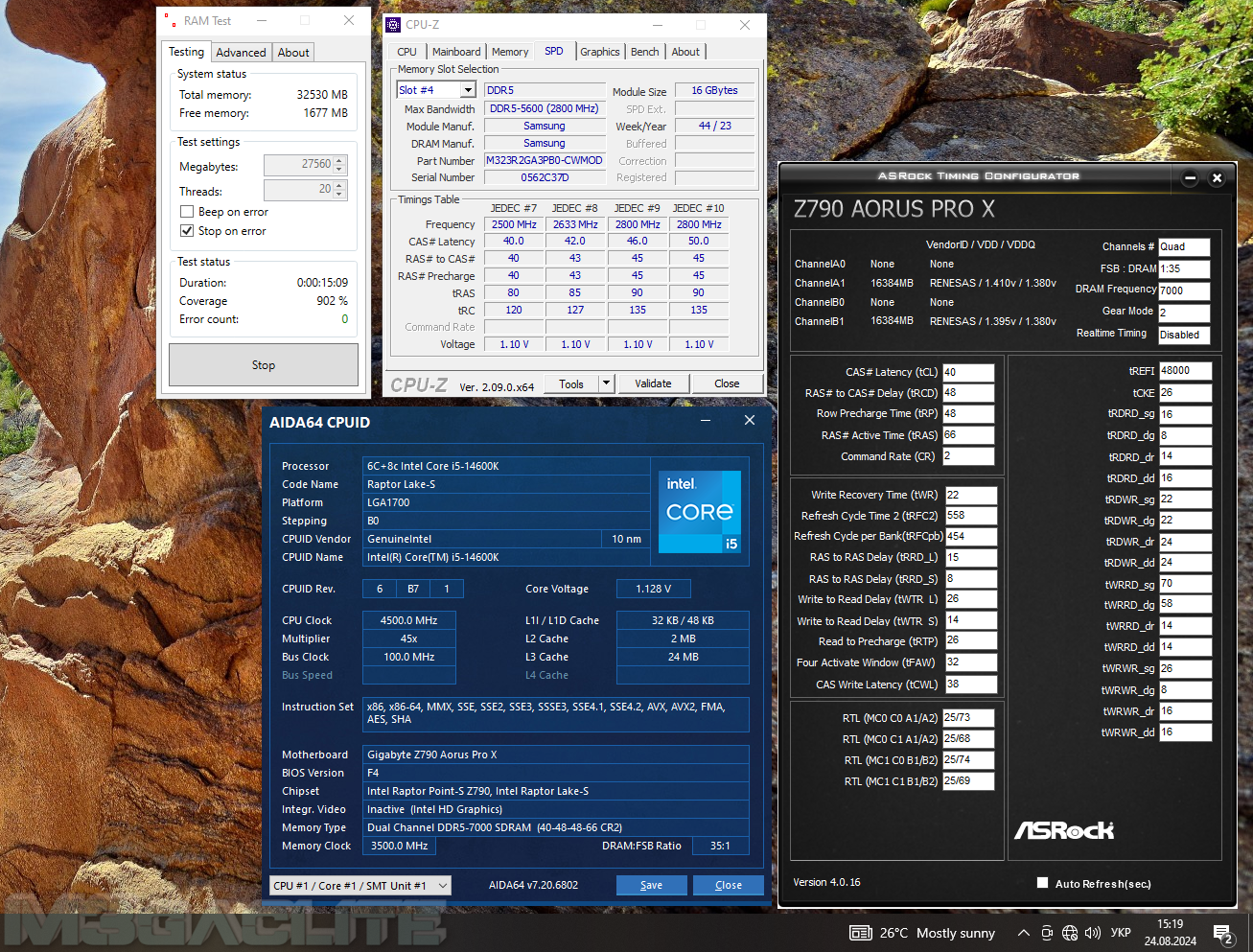The image size is (1253, 952).
Task: Click the Stop button in RAM Test
Action: 264,365
